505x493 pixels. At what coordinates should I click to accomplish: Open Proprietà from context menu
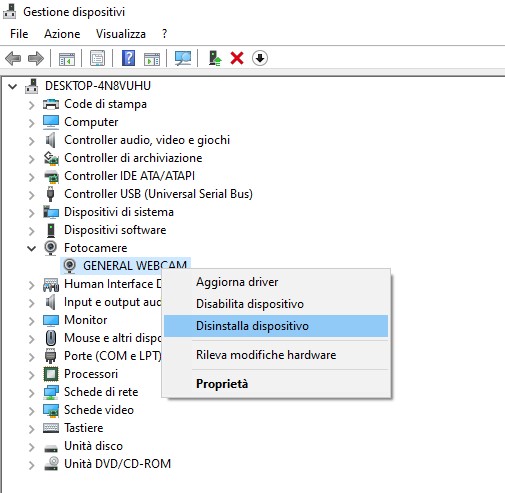[x=276, y=384]
